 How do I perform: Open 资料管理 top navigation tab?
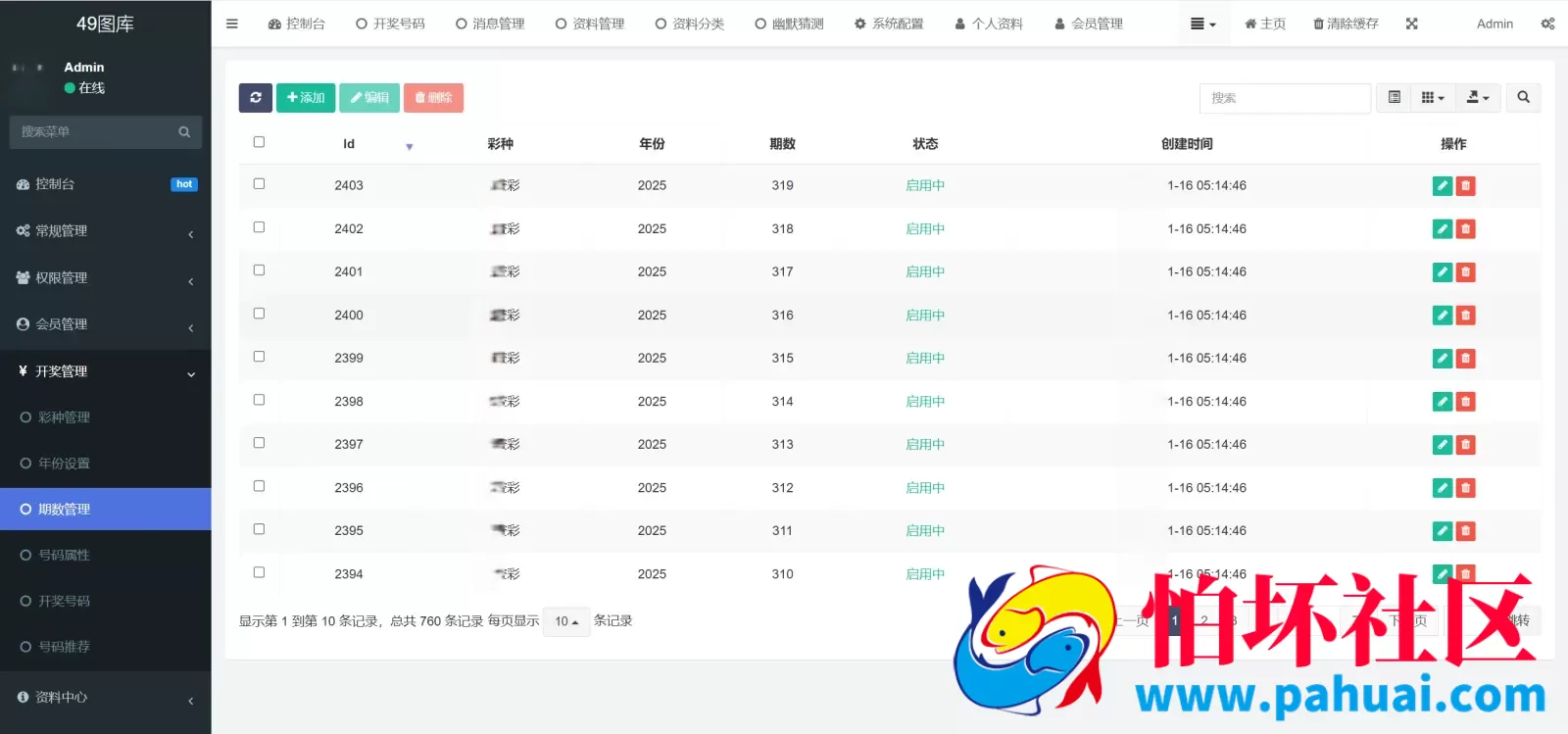590,24
